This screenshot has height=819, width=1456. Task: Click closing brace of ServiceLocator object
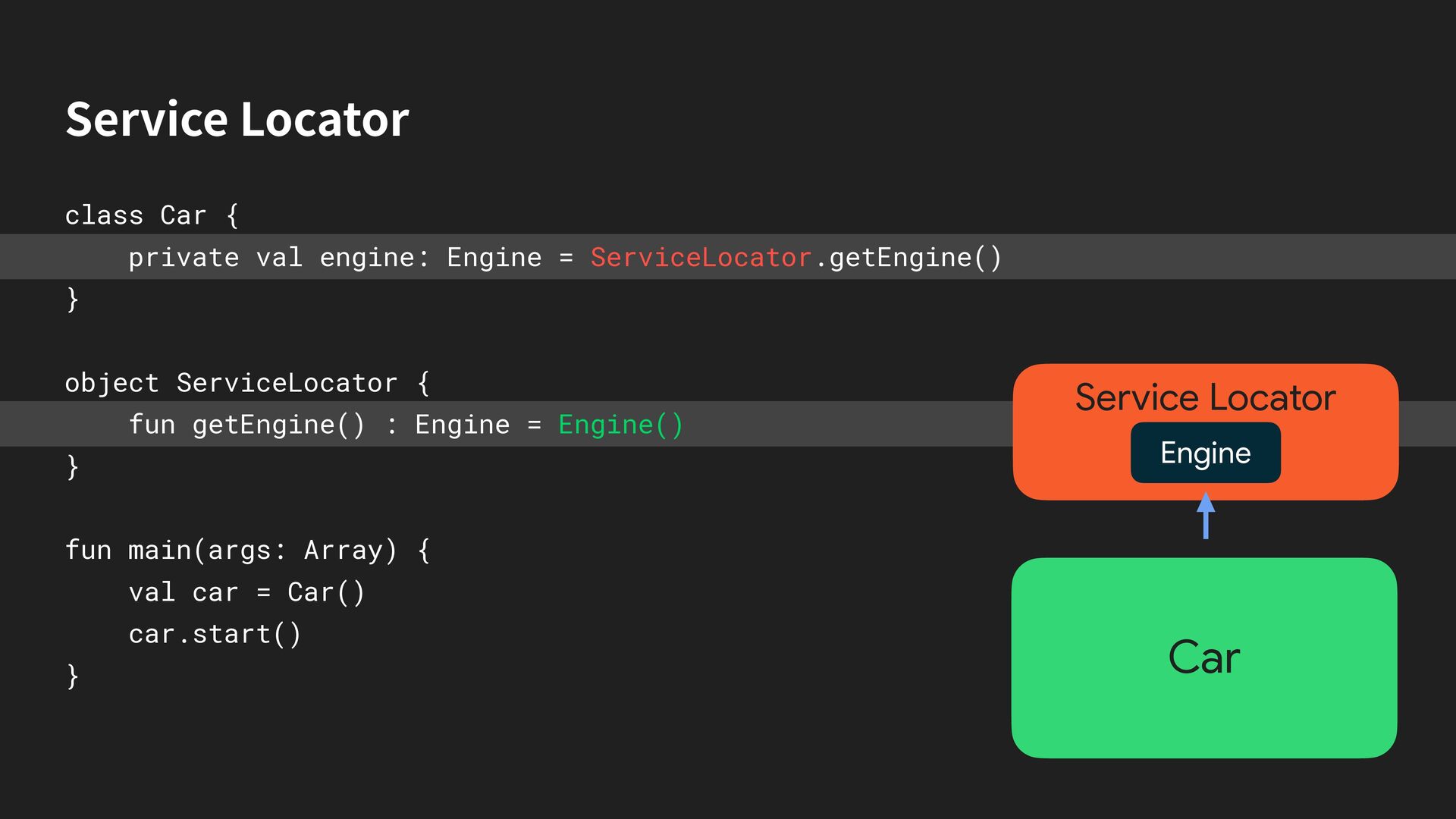tap(73, 467)
